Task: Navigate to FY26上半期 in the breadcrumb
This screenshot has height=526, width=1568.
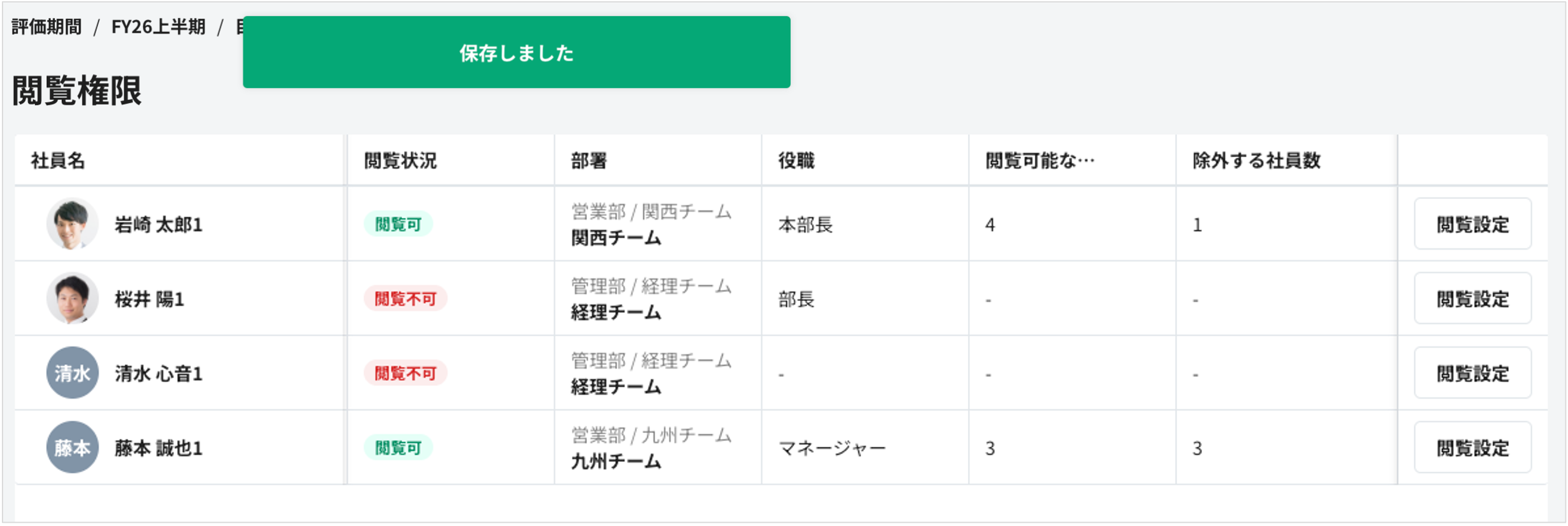Action: coord(158,27)
